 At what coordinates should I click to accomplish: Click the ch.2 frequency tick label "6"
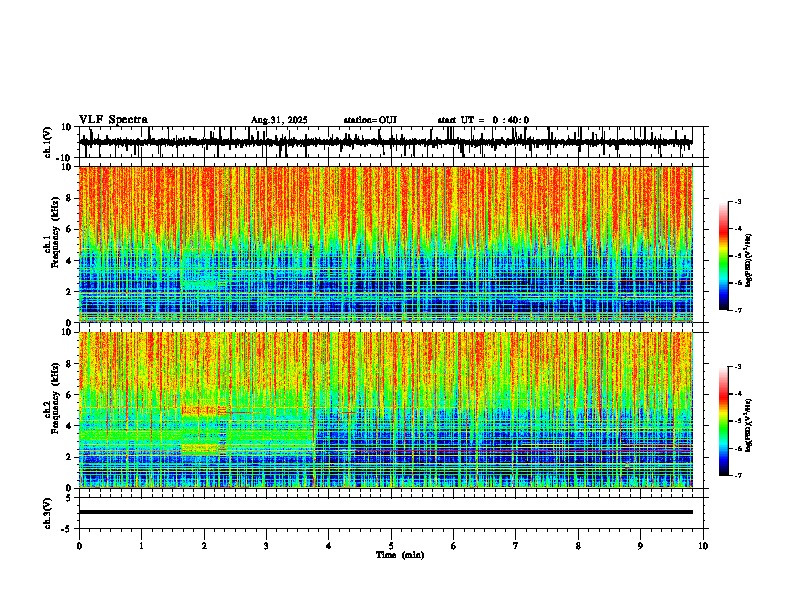coord(69,395)
